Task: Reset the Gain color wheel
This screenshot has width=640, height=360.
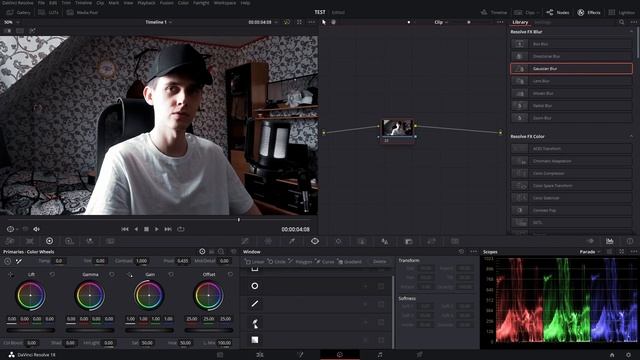Action: coord(171,274)
